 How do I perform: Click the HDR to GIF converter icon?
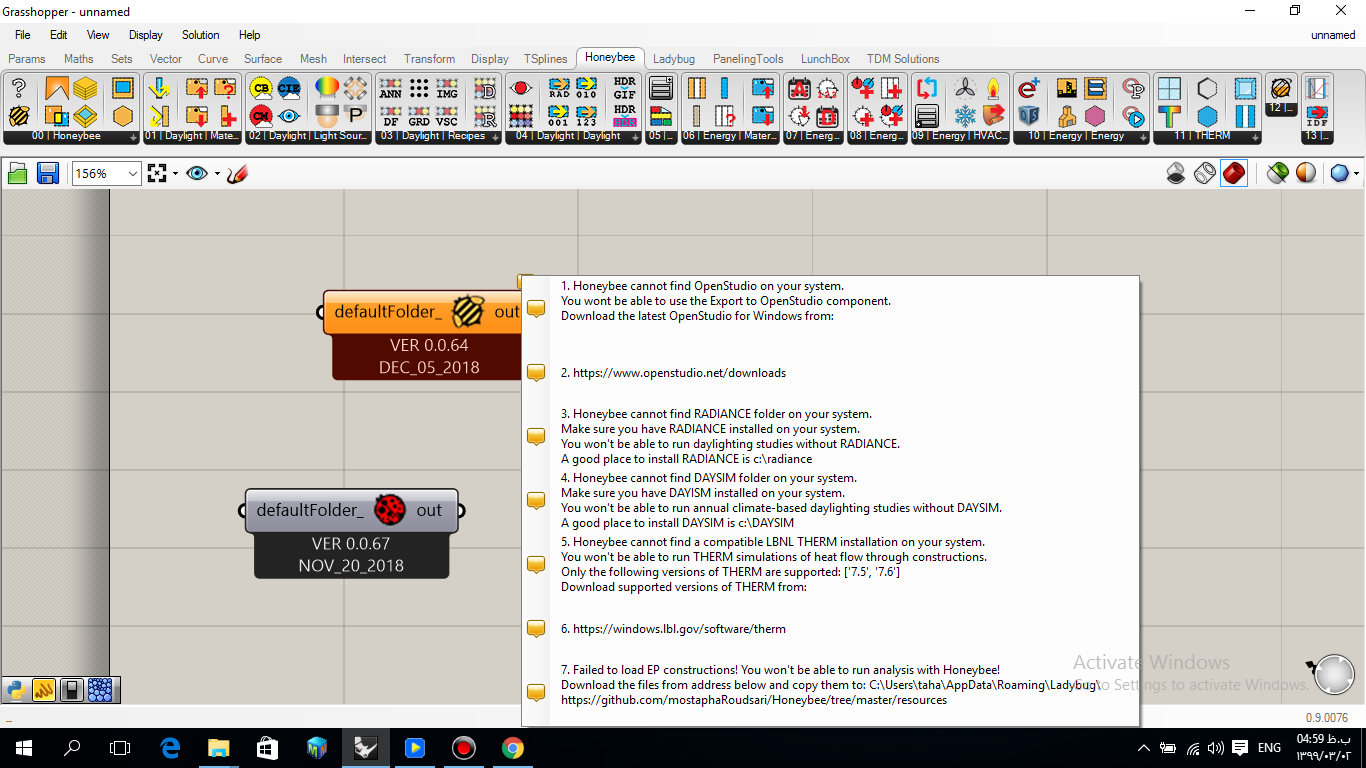pos(625,88)
